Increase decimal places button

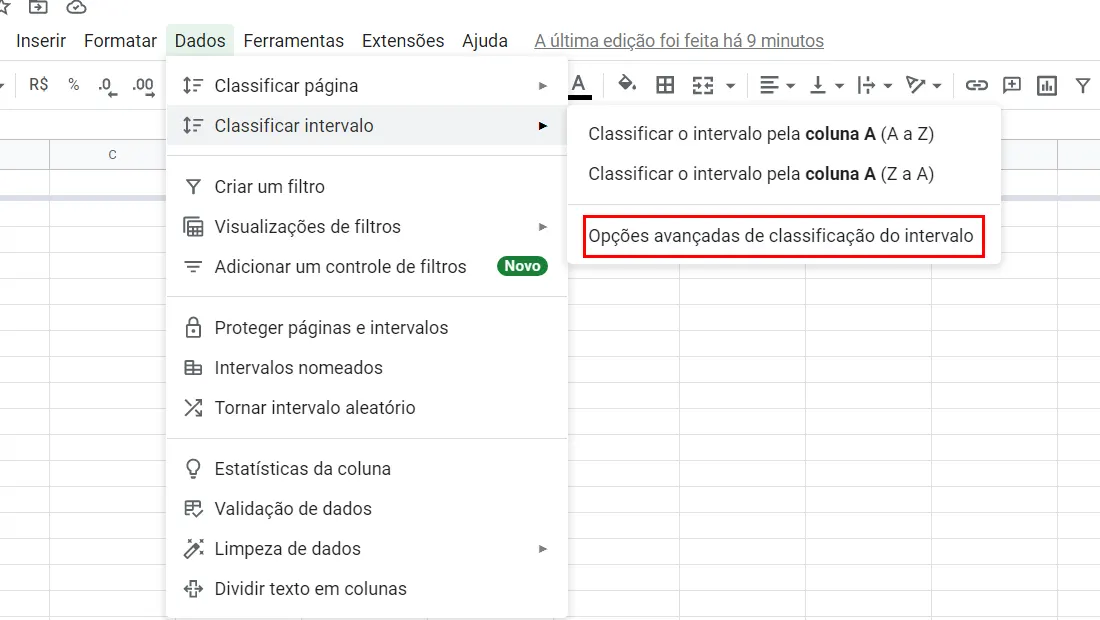[x=144, y=86]
